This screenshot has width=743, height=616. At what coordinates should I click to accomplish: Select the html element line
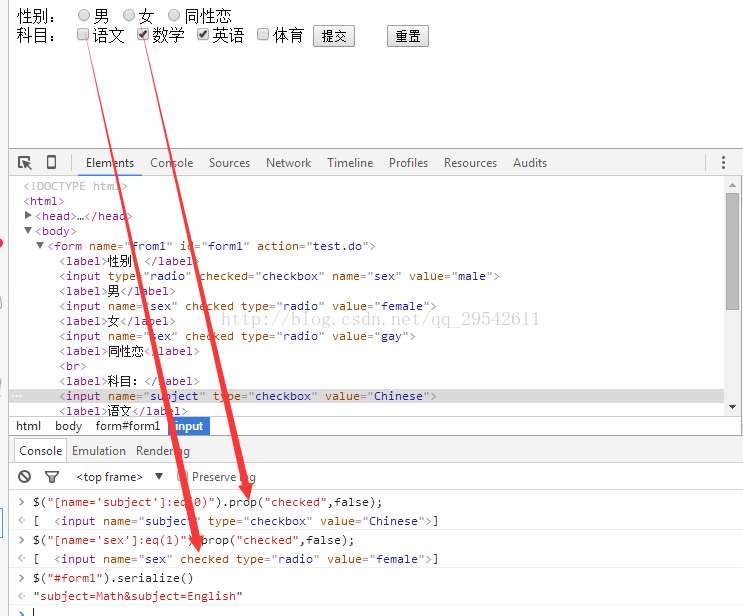[44, 201]
